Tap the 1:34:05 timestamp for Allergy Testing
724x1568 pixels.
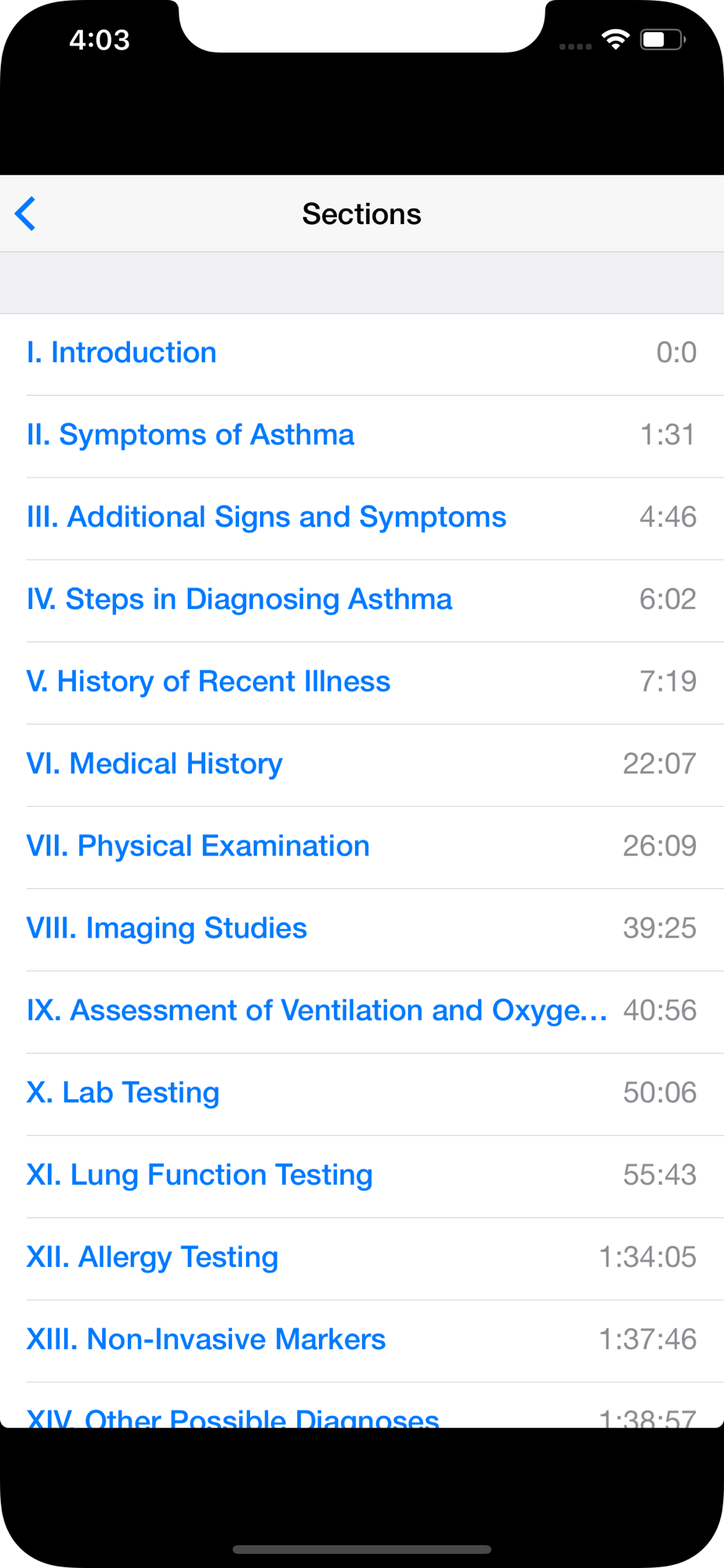pos(647,1257)
